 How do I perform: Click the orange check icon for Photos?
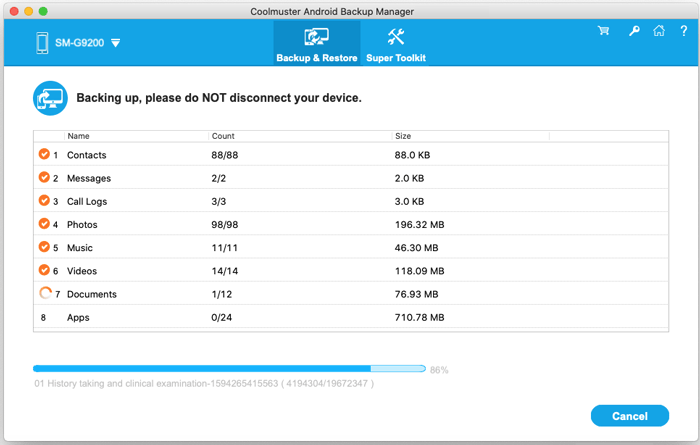(44, 223)
